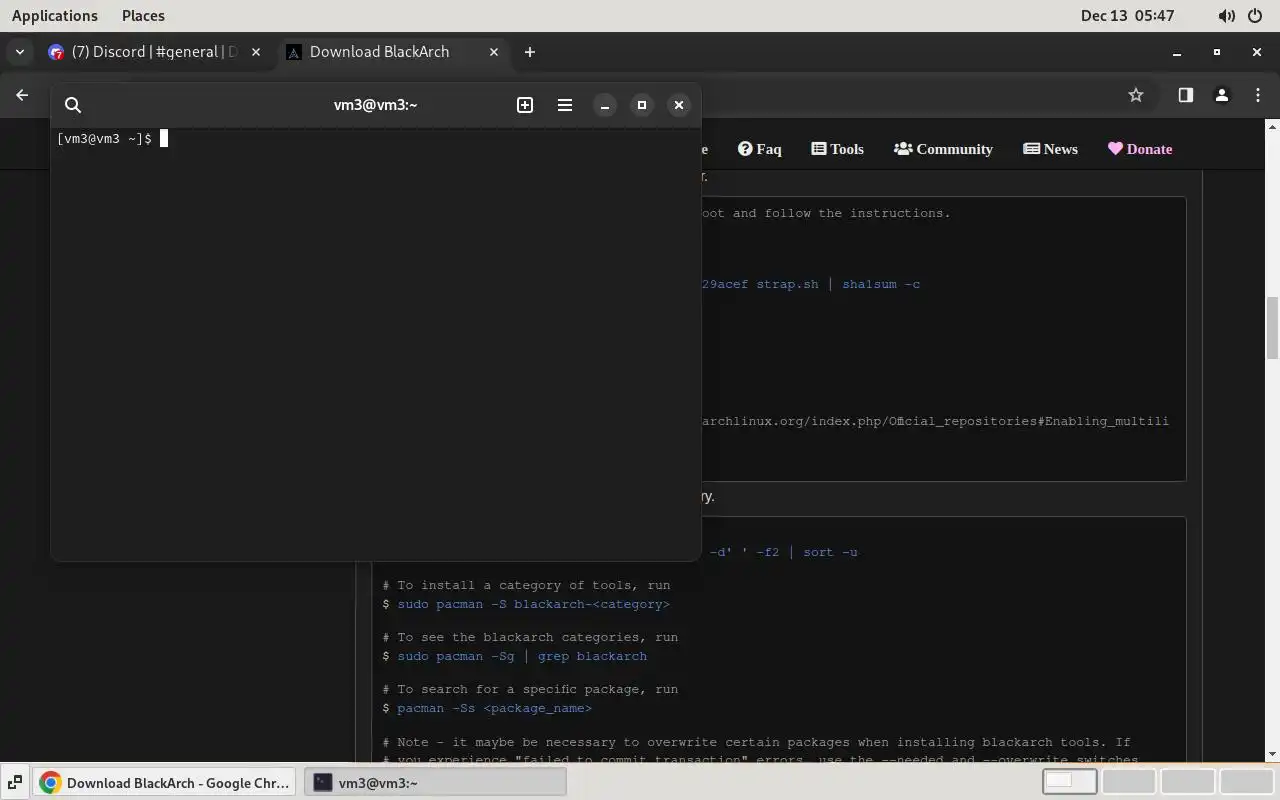Open Chrome profile avatar icon
This screenshot has height=800, width=1280.
point(1221,95)
